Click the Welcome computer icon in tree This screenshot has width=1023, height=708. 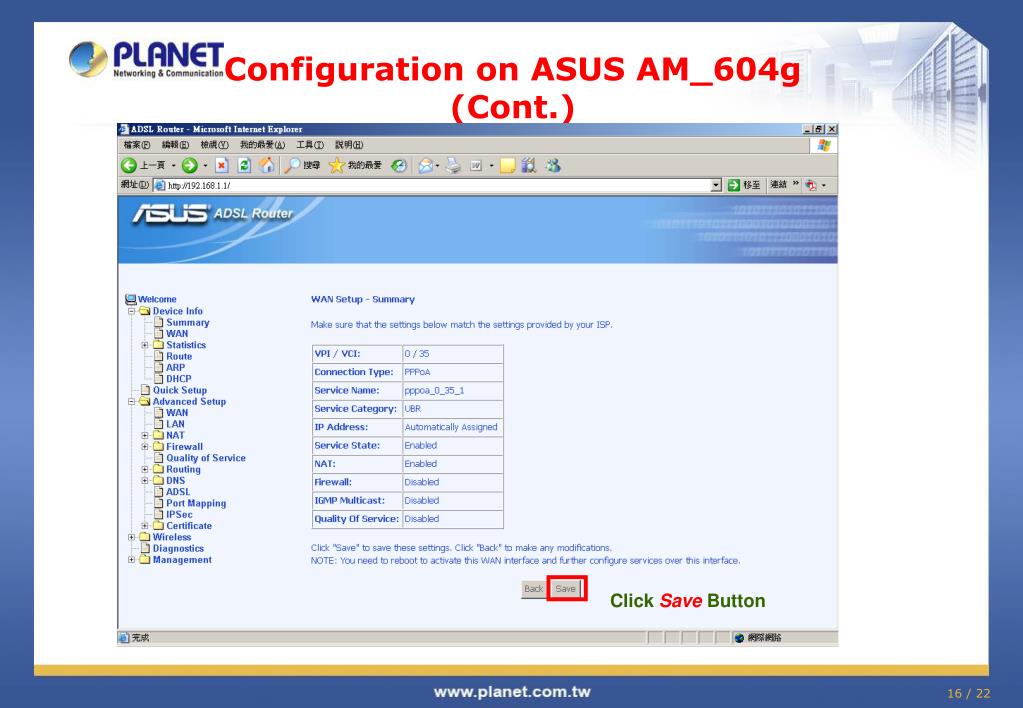click(130, 300)
